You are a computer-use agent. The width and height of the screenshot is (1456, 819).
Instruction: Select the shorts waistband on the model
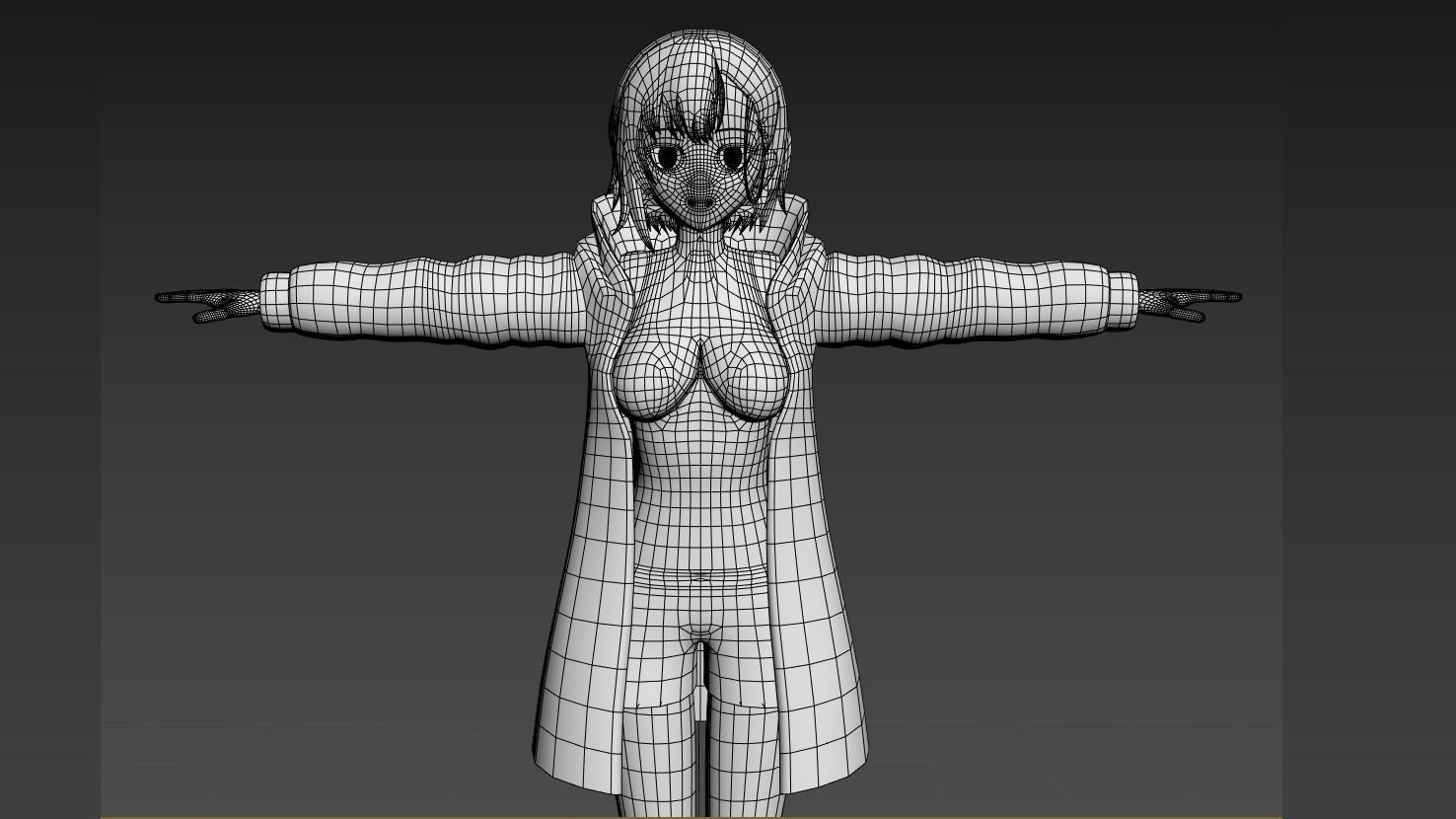698,575
